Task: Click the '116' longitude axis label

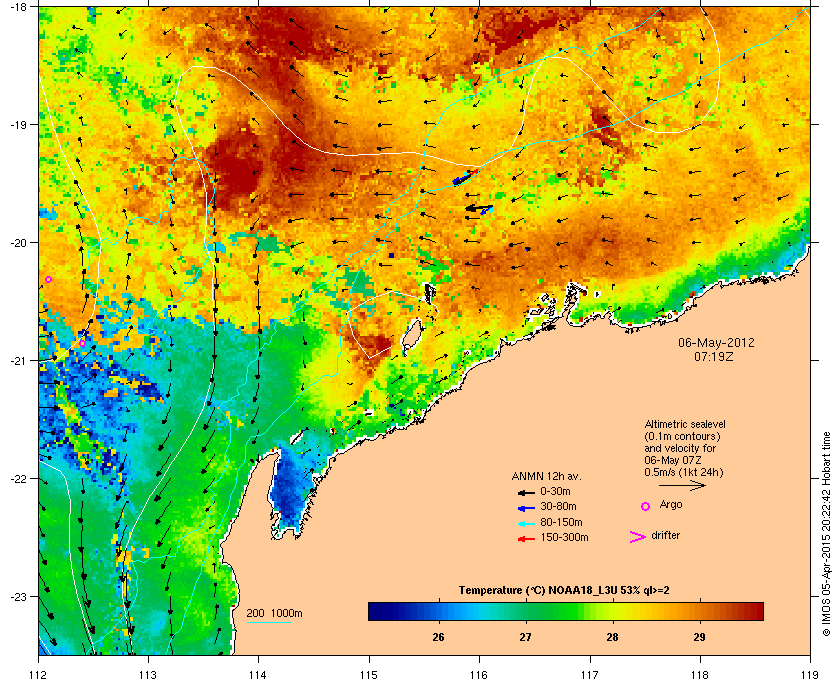Action: coord(479,674)
